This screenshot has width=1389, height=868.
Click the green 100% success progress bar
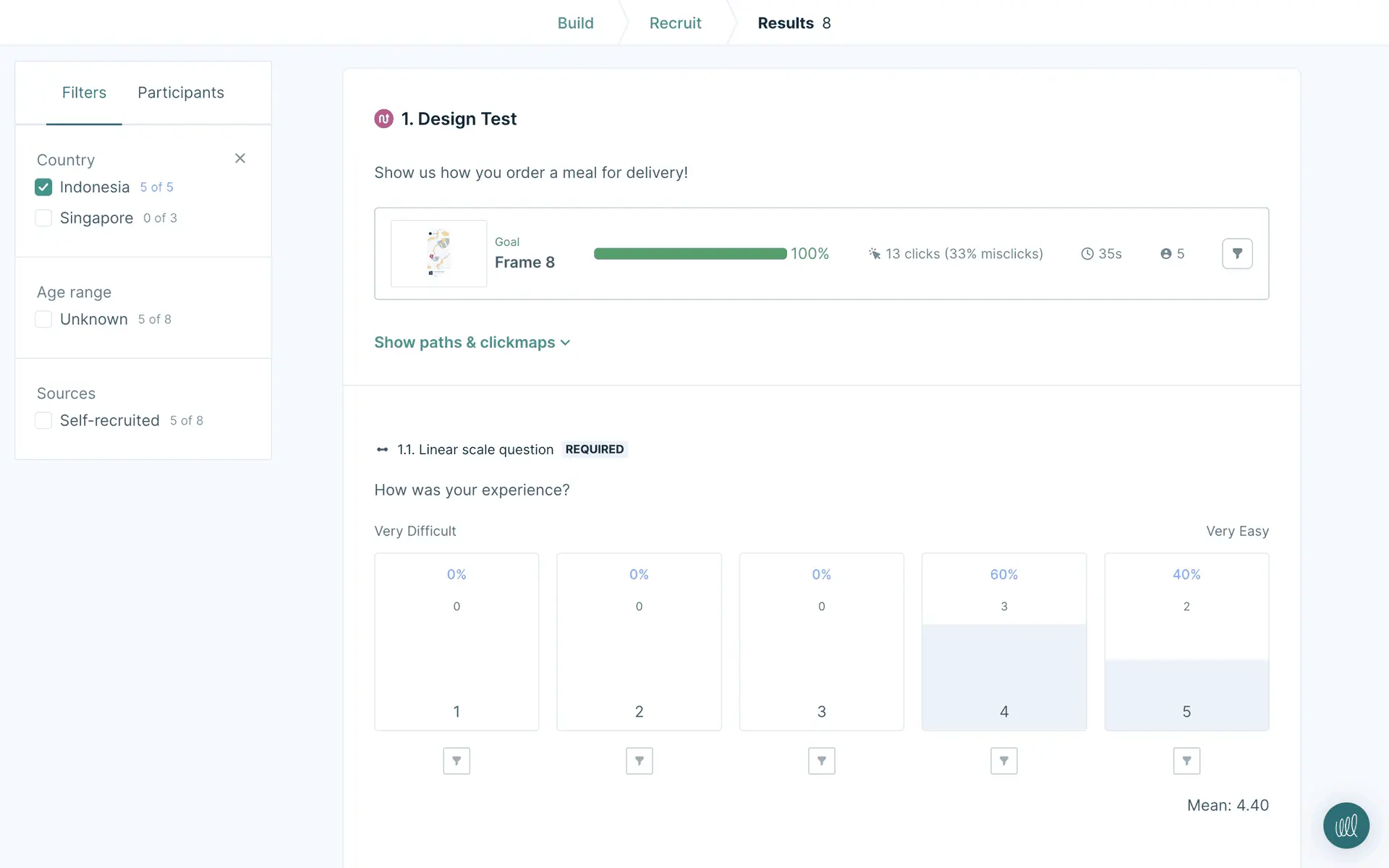(689, 254)
